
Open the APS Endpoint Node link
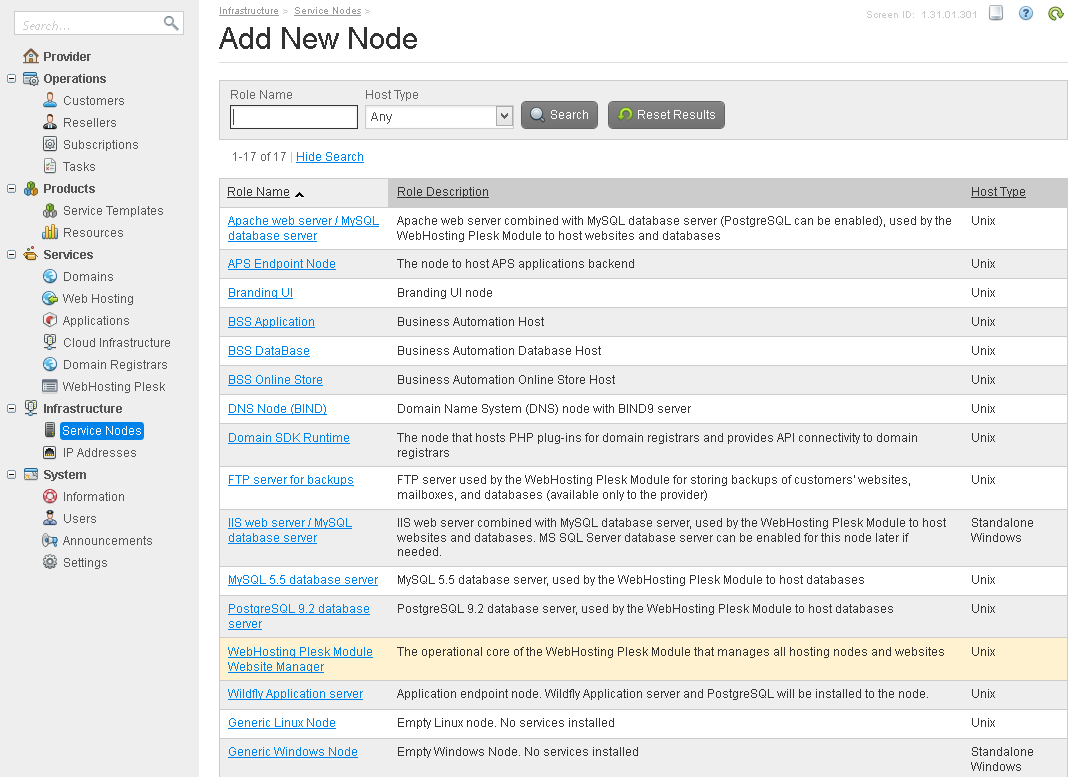pos(281,264)
